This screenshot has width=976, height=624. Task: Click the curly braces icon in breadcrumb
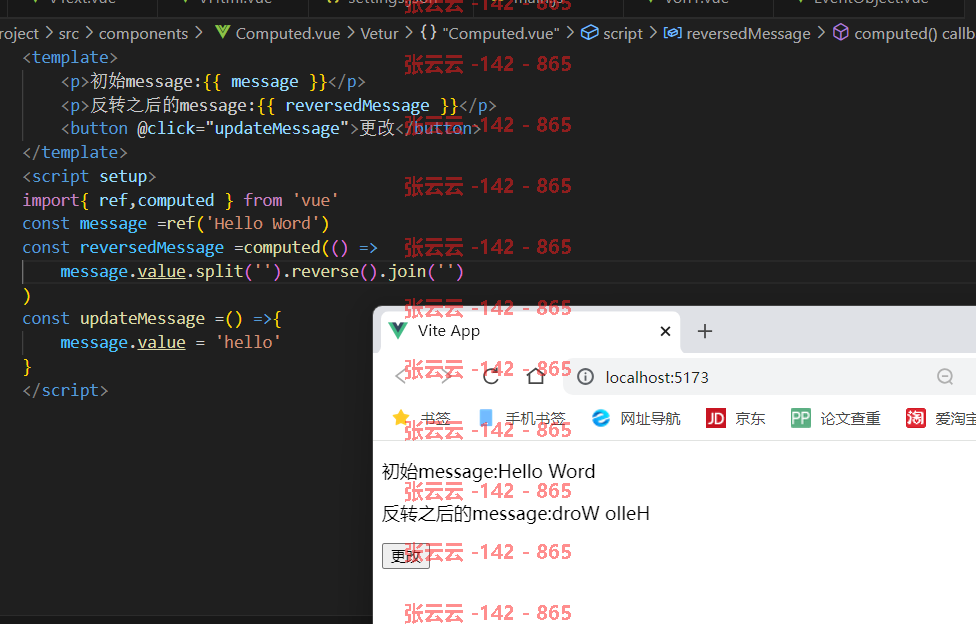click(428, 32)
